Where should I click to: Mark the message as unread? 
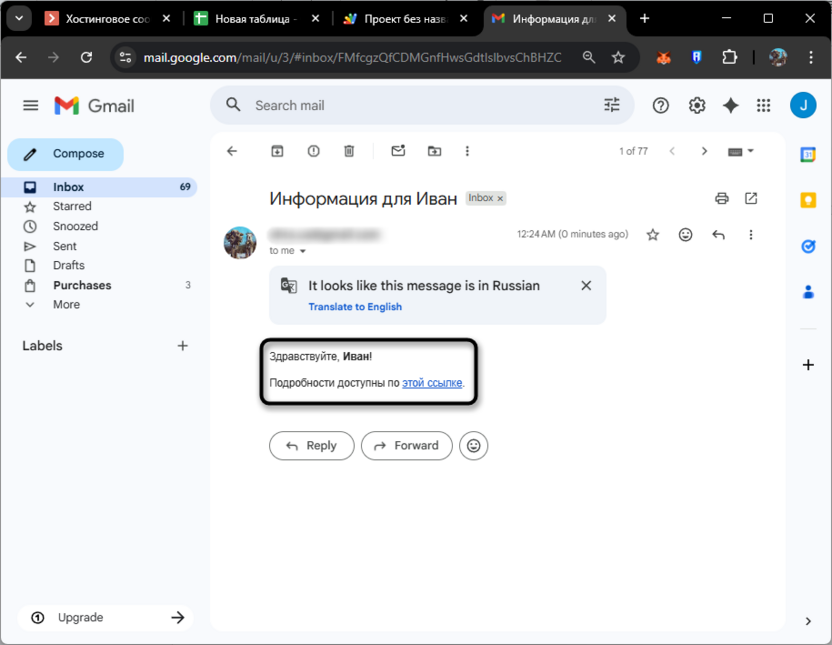click(x=398, y=150)
